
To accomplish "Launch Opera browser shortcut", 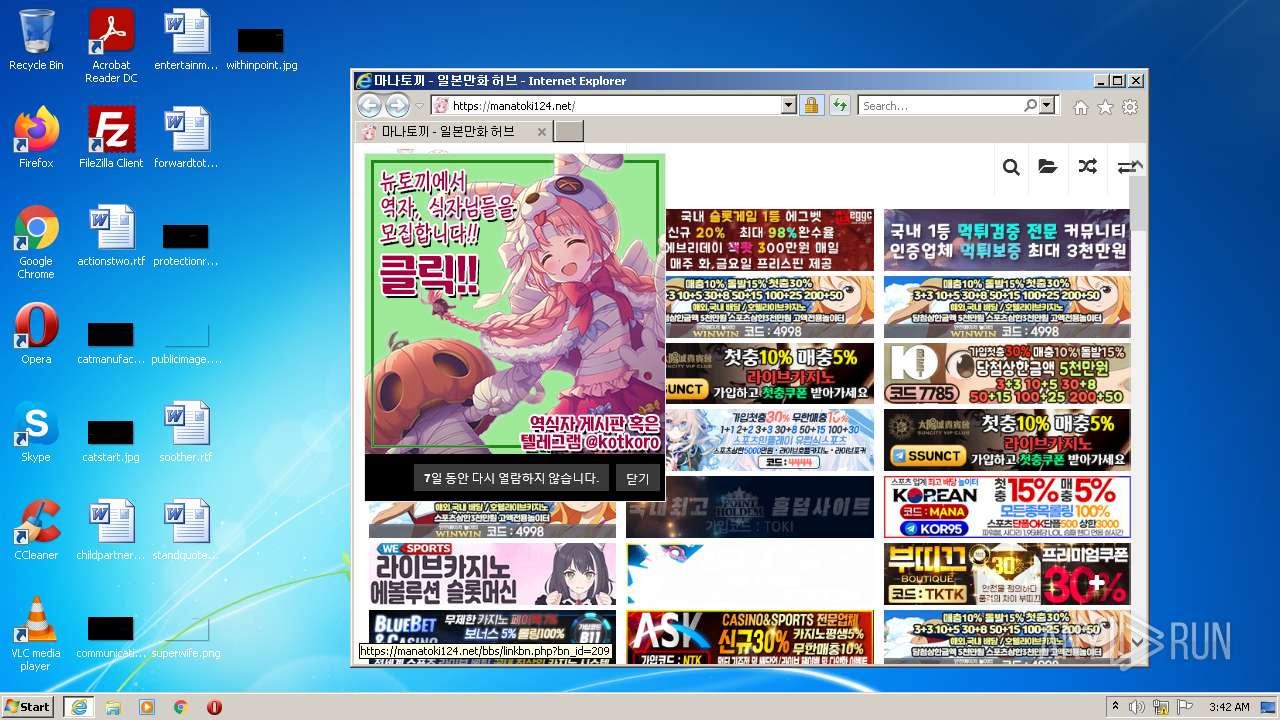I will [x=36, y=333].
